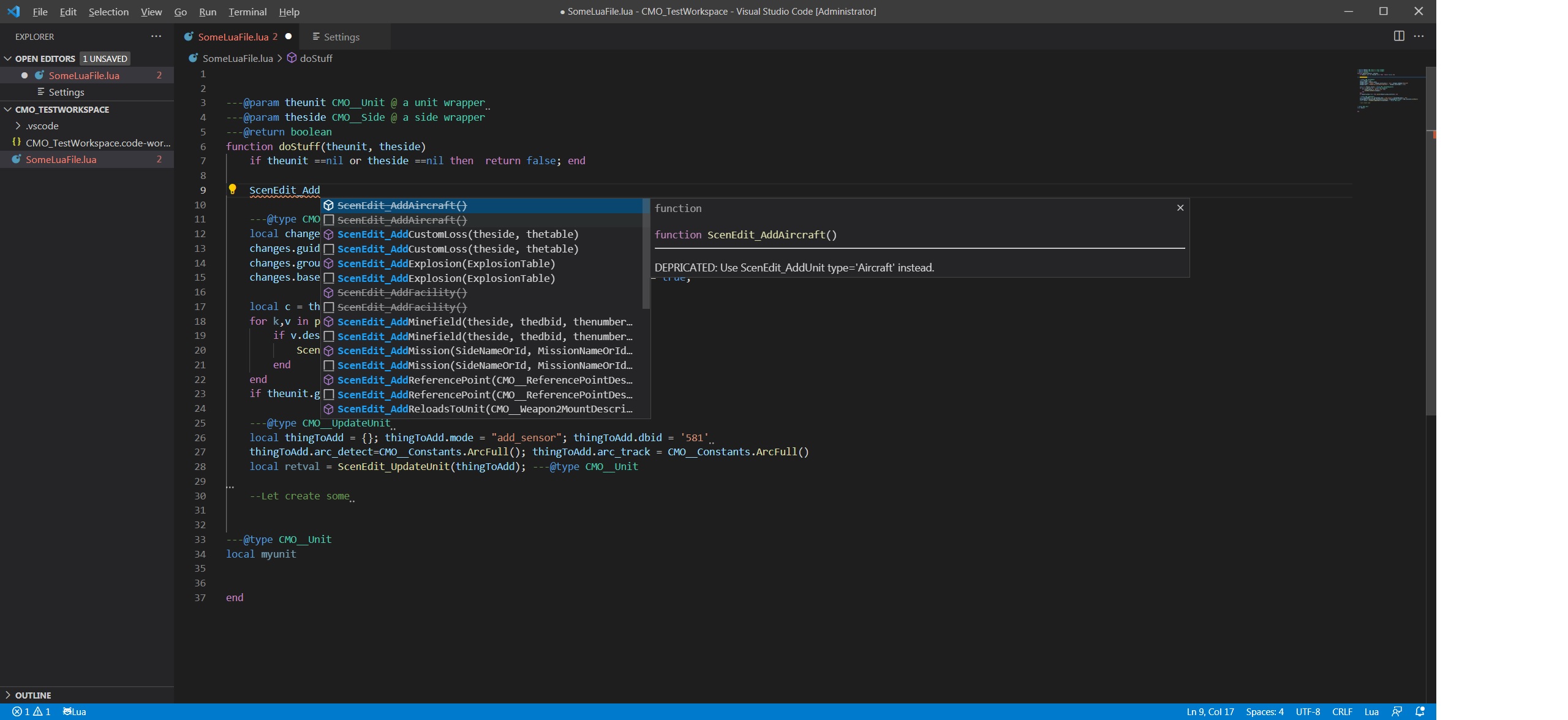Screen dimensions: 1568x720
Task: Change encoding via UTF-8 status item
Action: [x=1308, y=711]
